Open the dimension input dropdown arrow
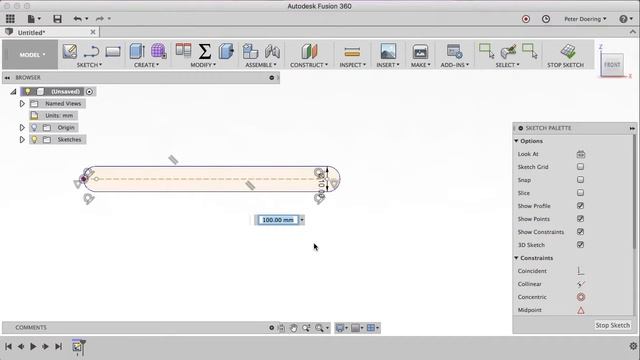This screenshot has width=640, height=360. 302,220
